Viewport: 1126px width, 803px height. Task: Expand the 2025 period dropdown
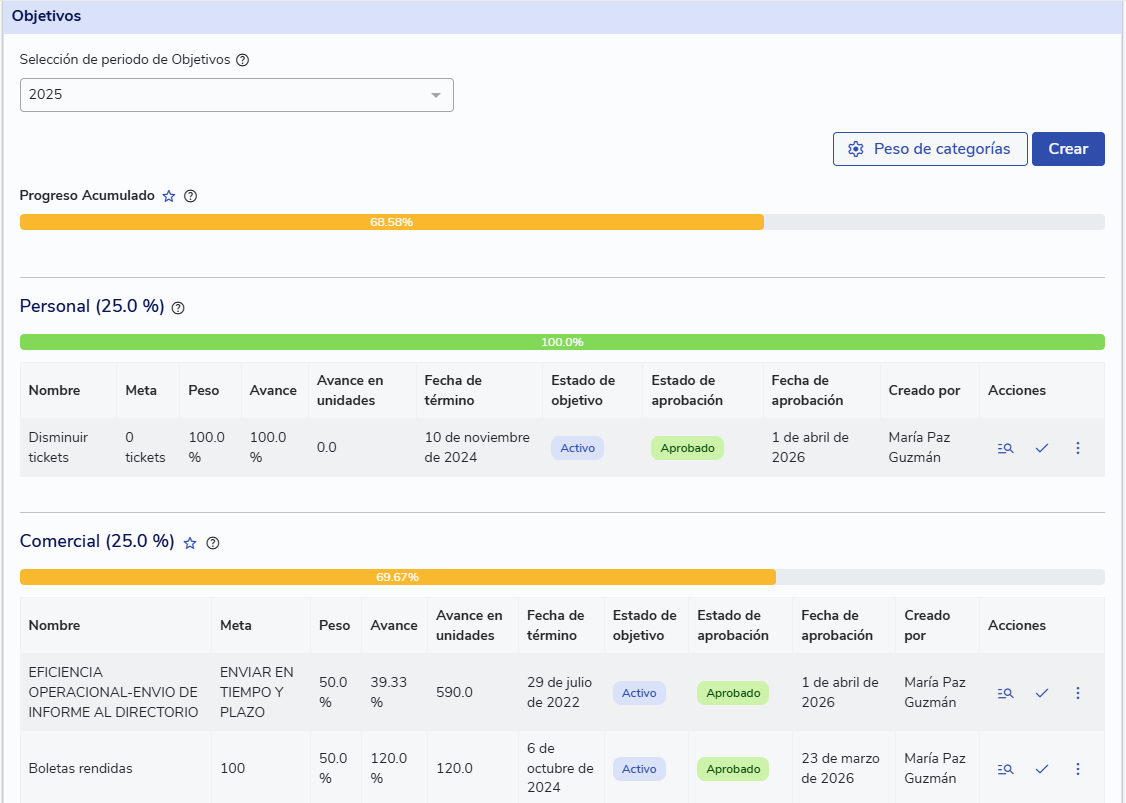pyautogui.click(x=236, y=95)
